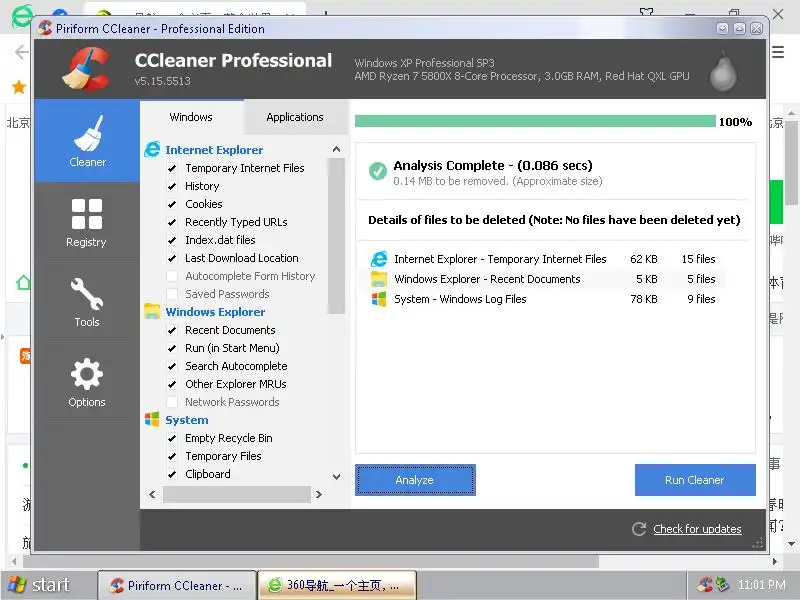The image size is (800, 600).
Task: Switch to the Windows tab
Action: click(191, 117)
